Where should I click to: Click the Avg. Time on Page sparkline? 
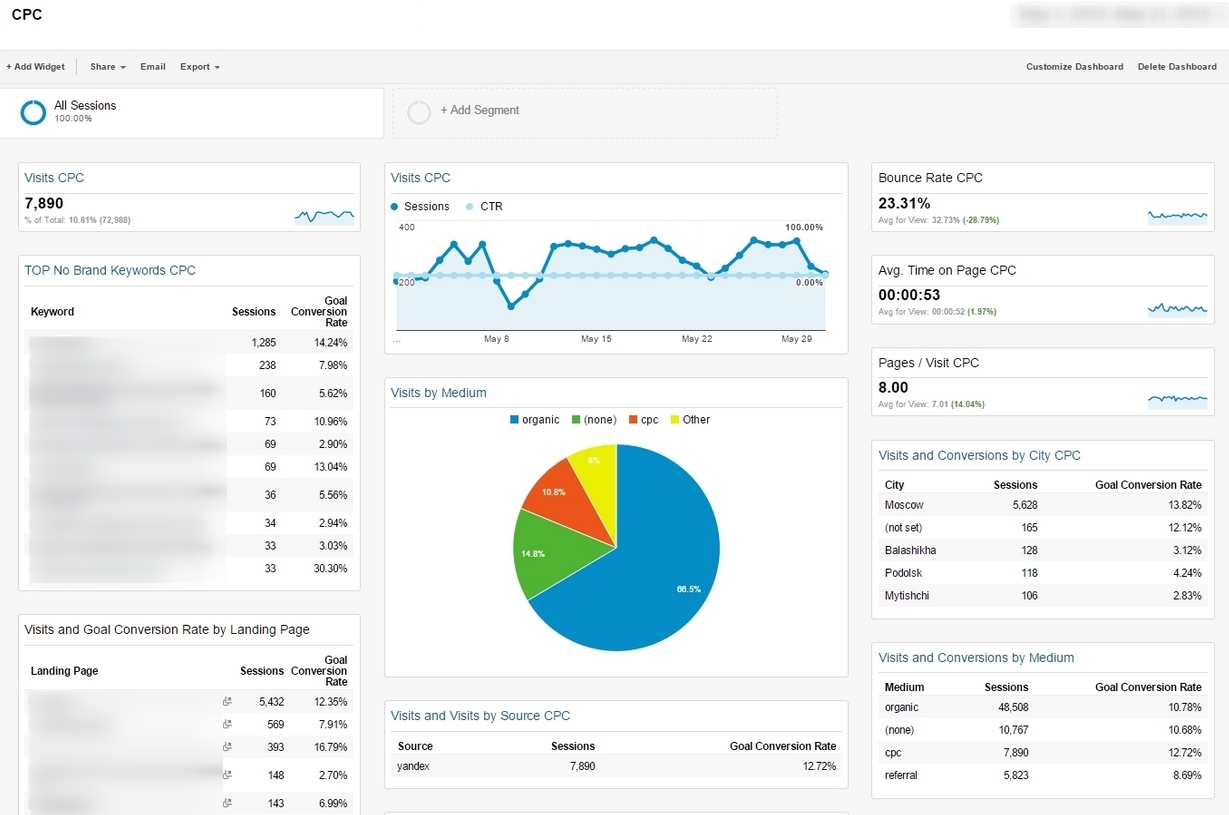[1178, 308]
